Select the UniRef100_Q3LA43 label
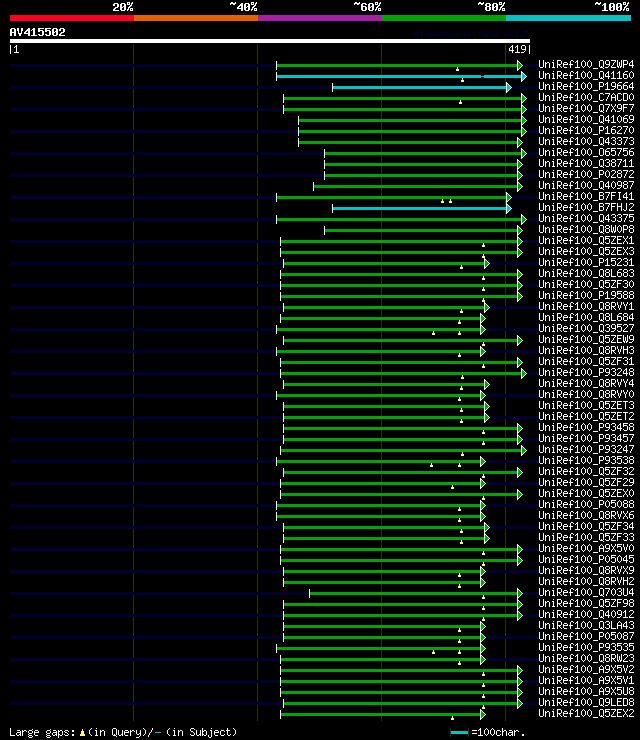Image resolution: width=640 pixels, height=740 pixels. 586,625
